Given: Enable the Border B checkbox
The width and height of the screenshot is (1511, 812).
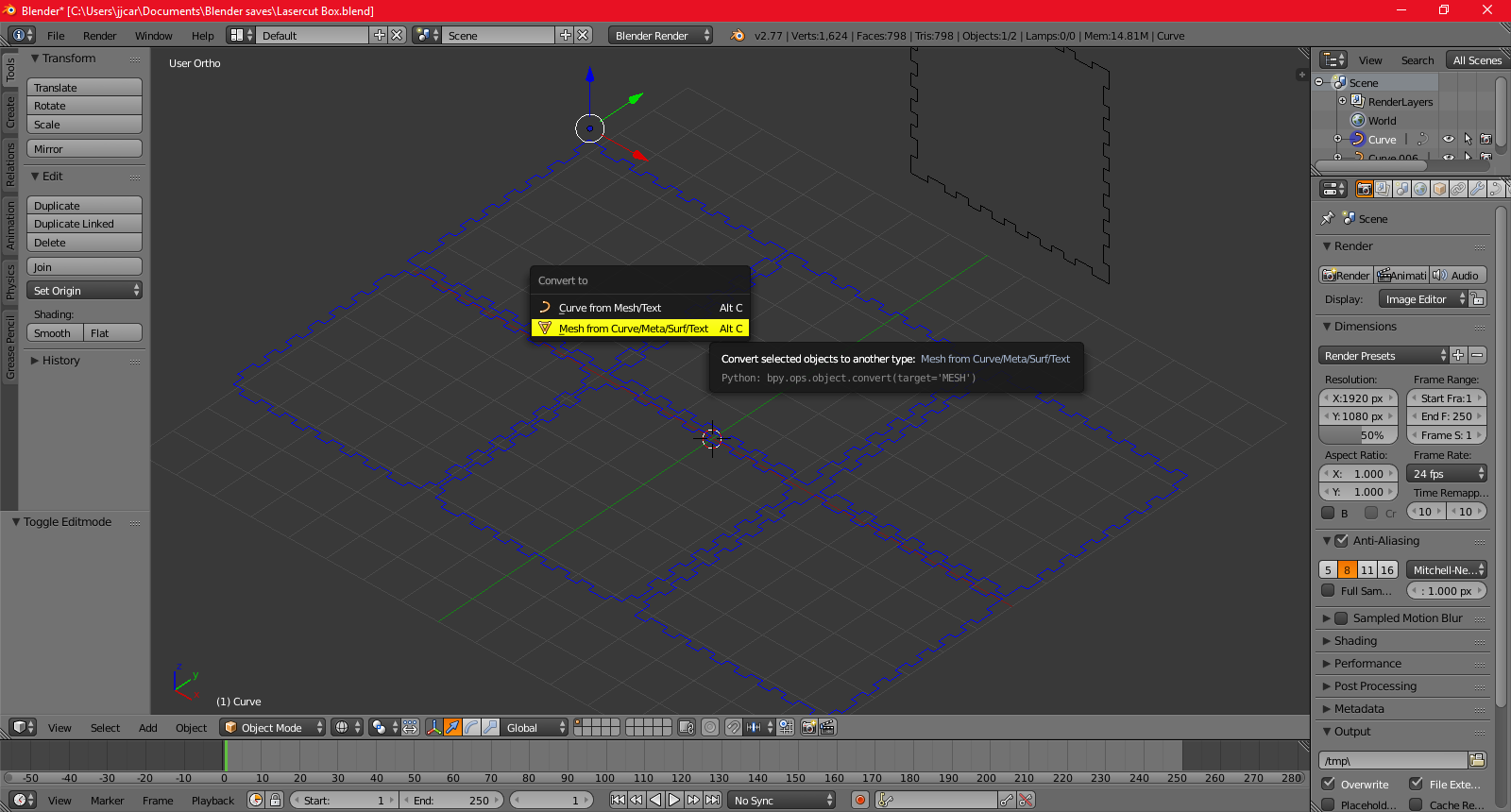Looking at the screenshot, I should coord(1328,513).
